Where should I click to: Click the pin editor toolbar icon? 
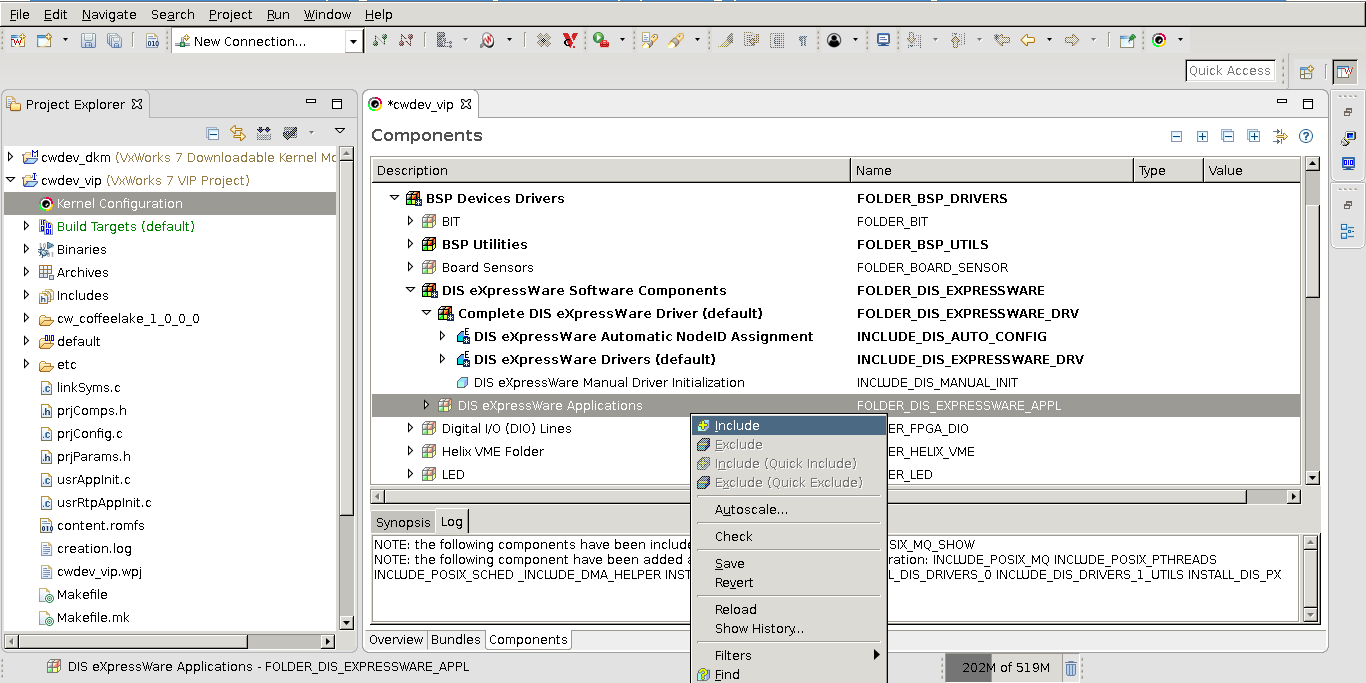point(1127,41)
